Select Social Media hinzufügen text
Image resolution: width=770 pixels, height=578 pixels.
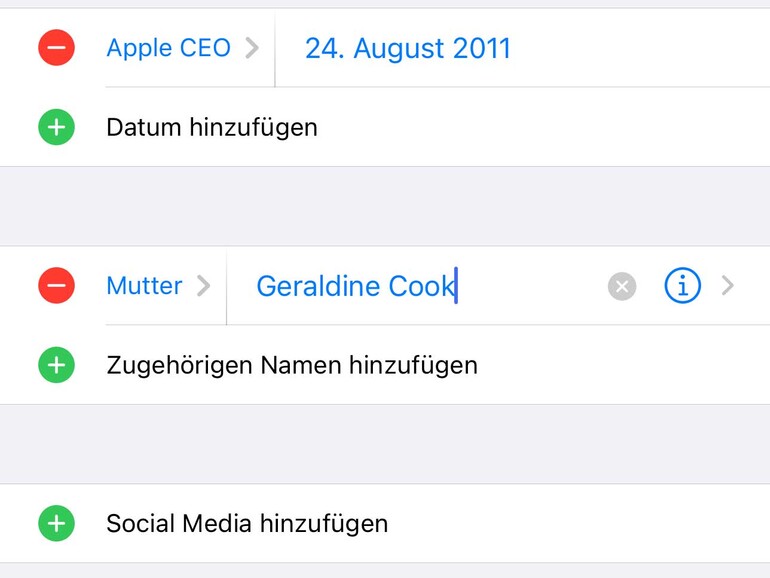247,523
